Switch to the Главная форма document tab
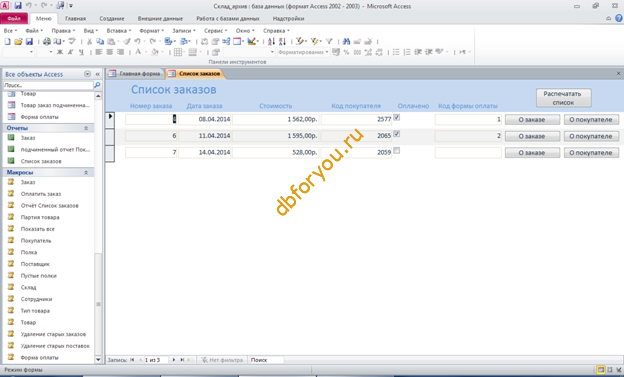This screenshot has width=624, height=377. coord(135,74)
